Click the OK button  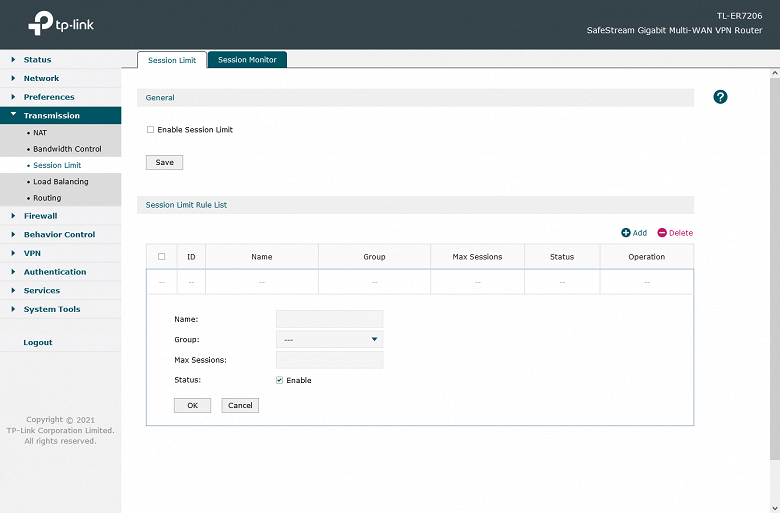tap(192, 406)
